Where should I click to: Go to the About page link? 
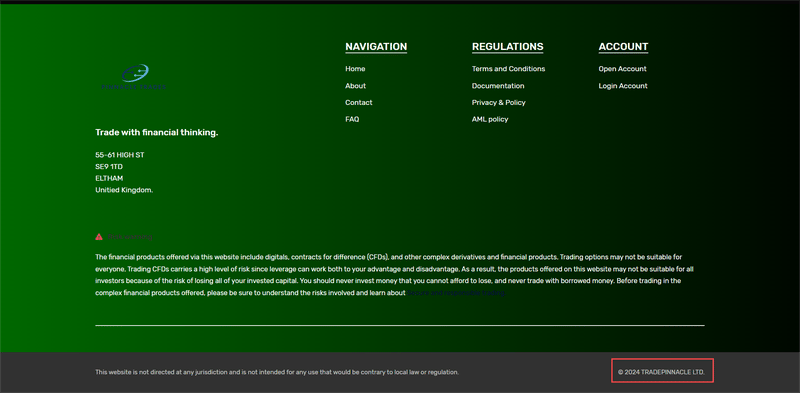coord(356,86)
